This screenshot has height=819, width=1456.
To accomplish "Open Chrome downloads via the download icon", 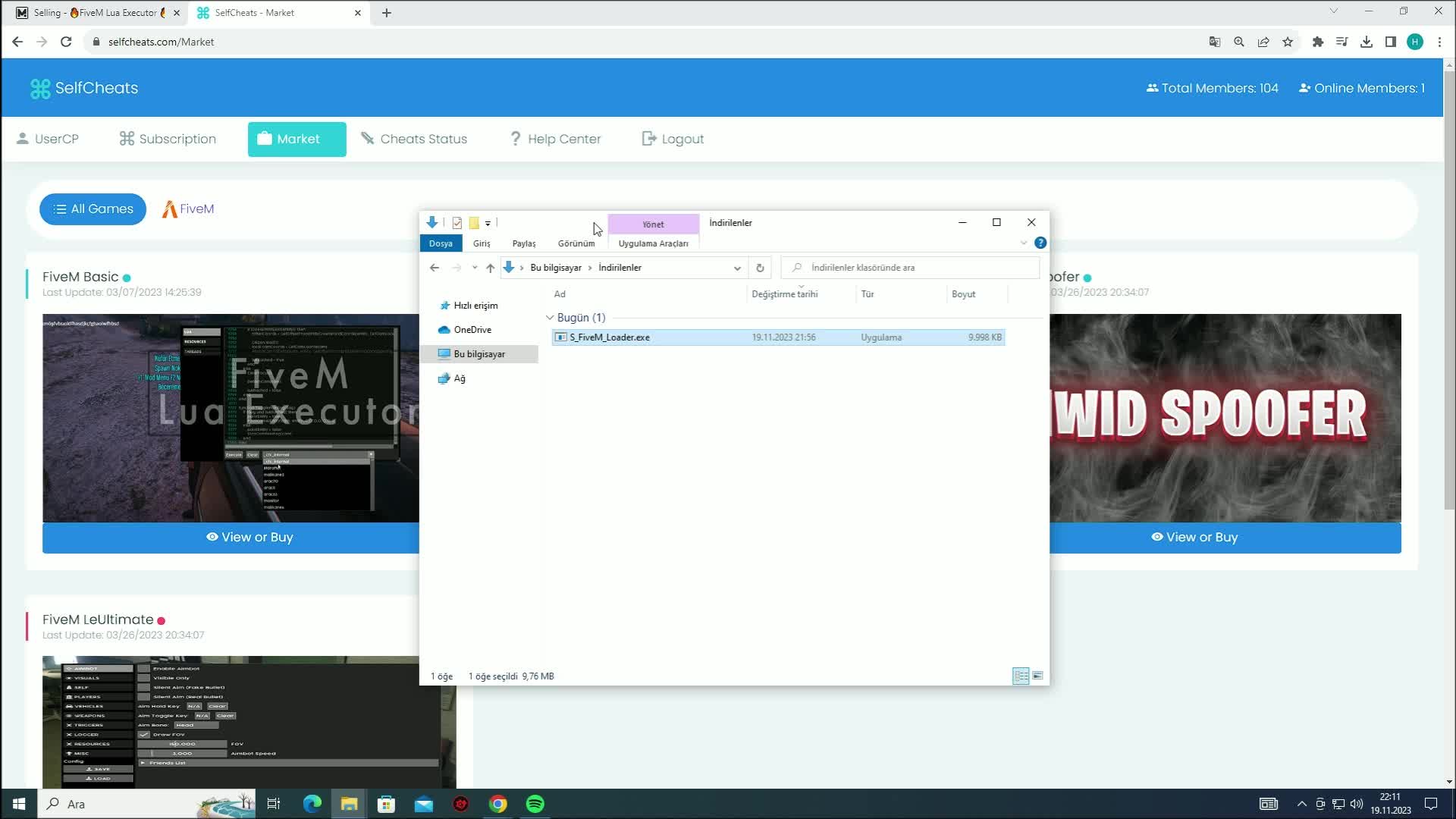I will (1367, 42).
